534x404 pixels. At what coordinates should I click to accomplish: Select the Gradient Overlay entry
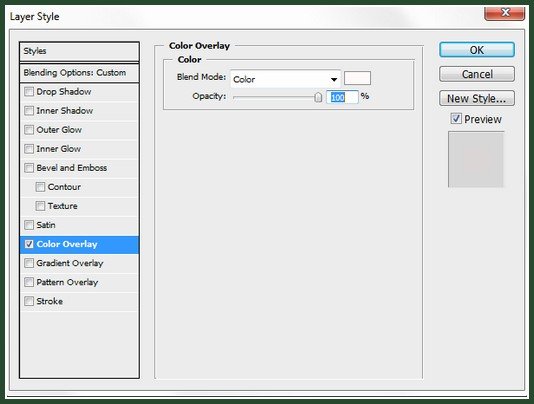[79, 263]
